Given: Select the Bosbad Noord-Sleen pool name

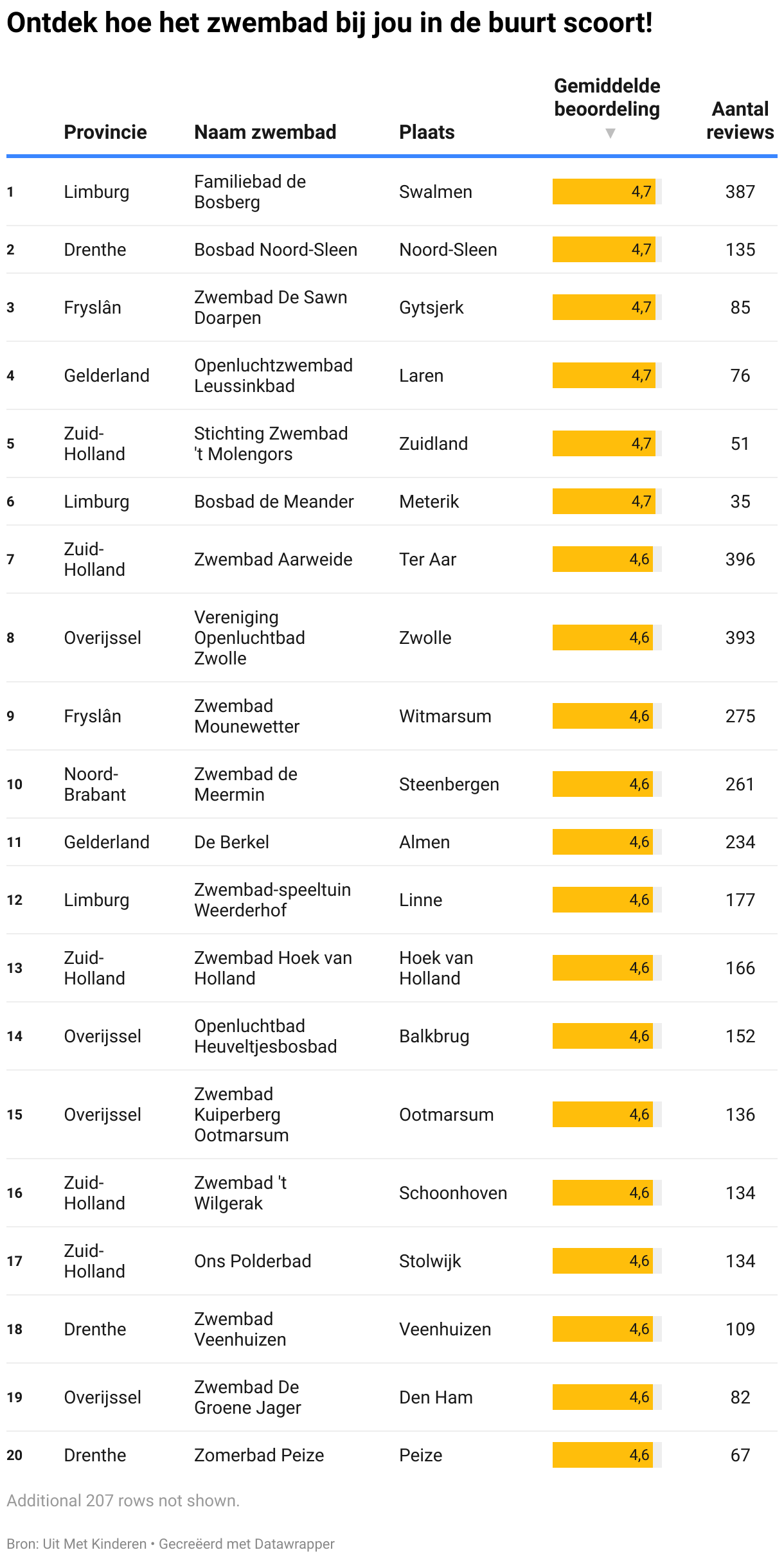Looking at the screenshot, I should click(276, 249).
